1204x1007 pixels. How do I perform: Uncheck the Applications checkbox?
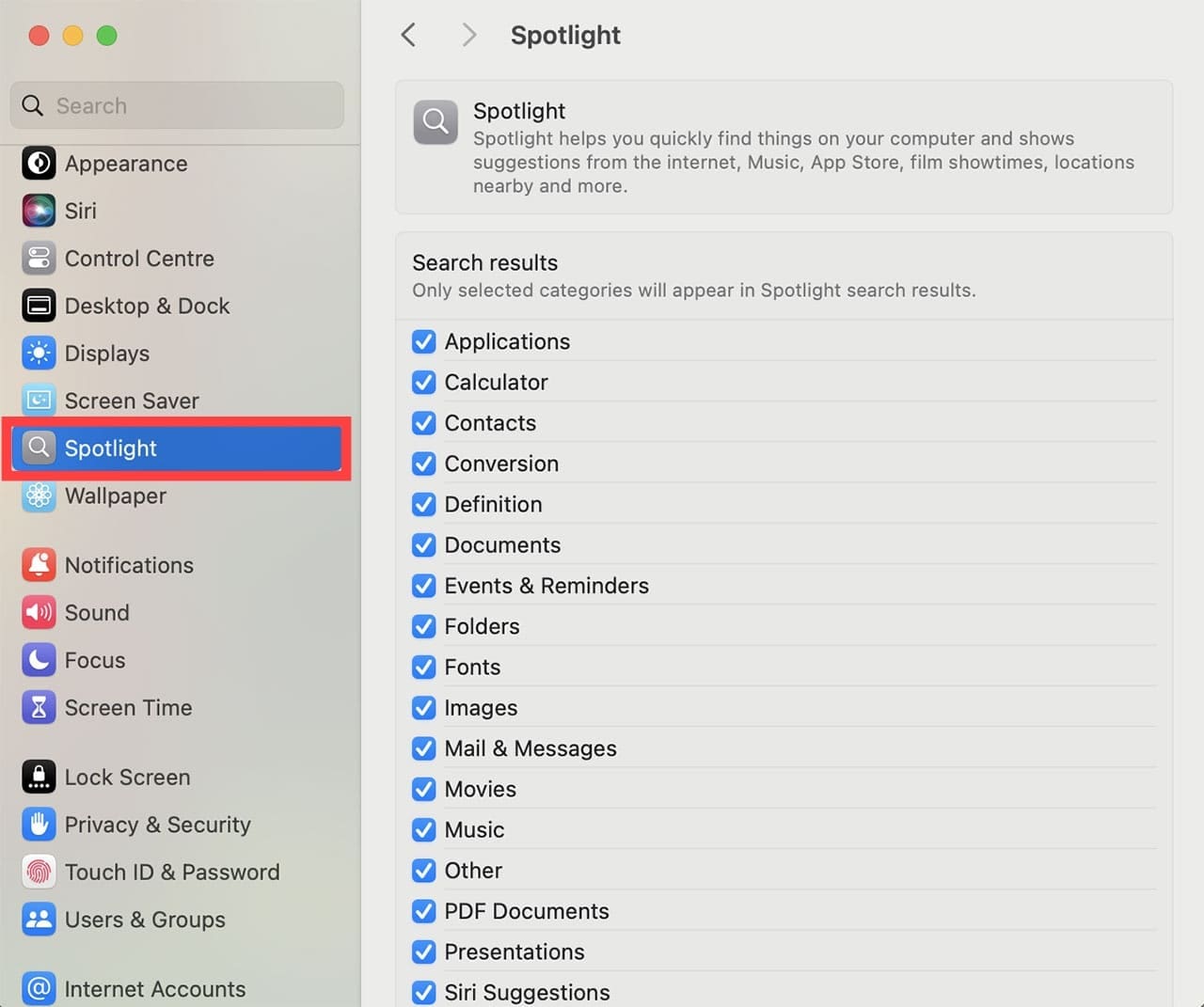click(x=424, y=341)
